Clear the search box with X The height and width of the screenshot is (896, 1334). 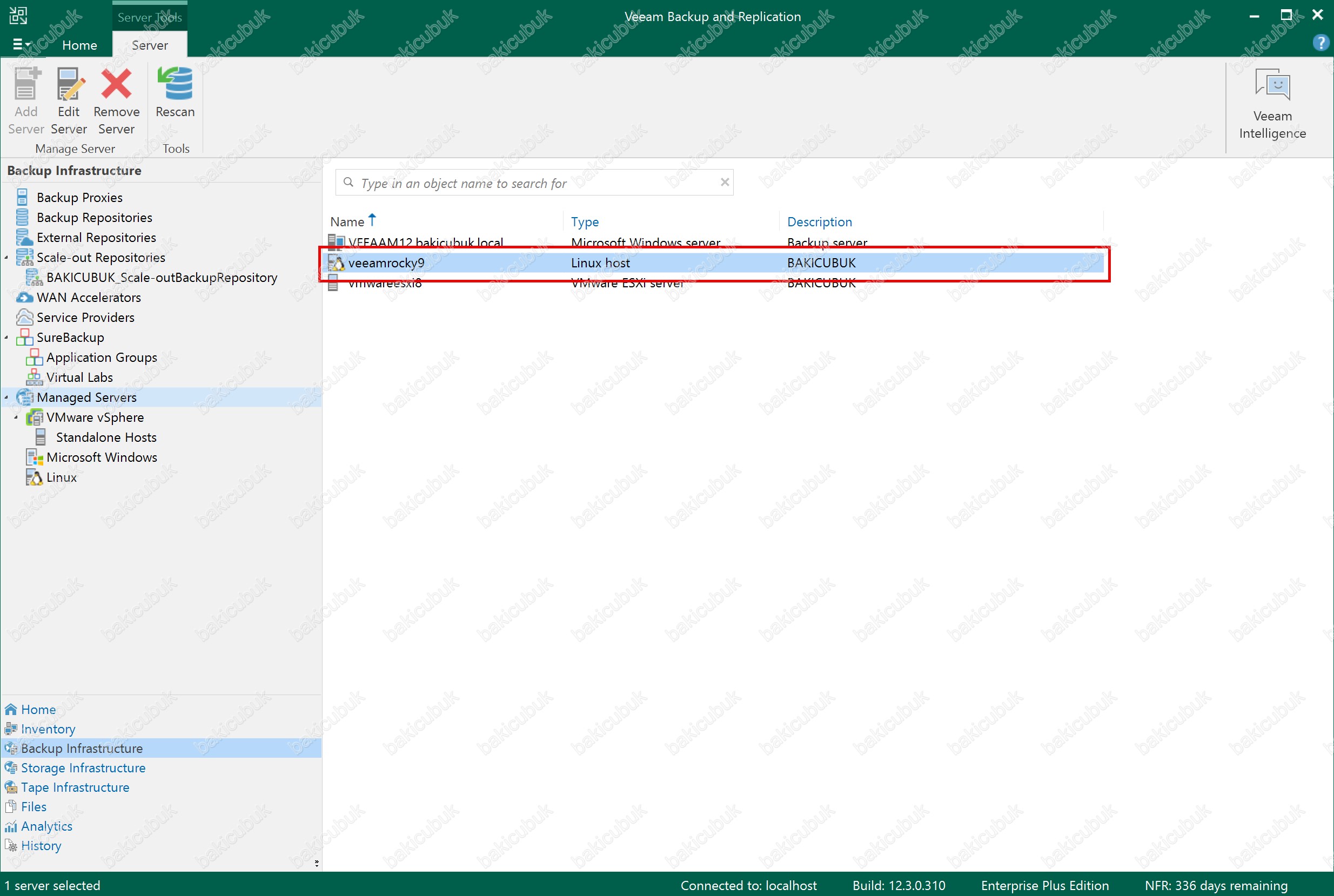pyautogui.click(x=724, y=183)
